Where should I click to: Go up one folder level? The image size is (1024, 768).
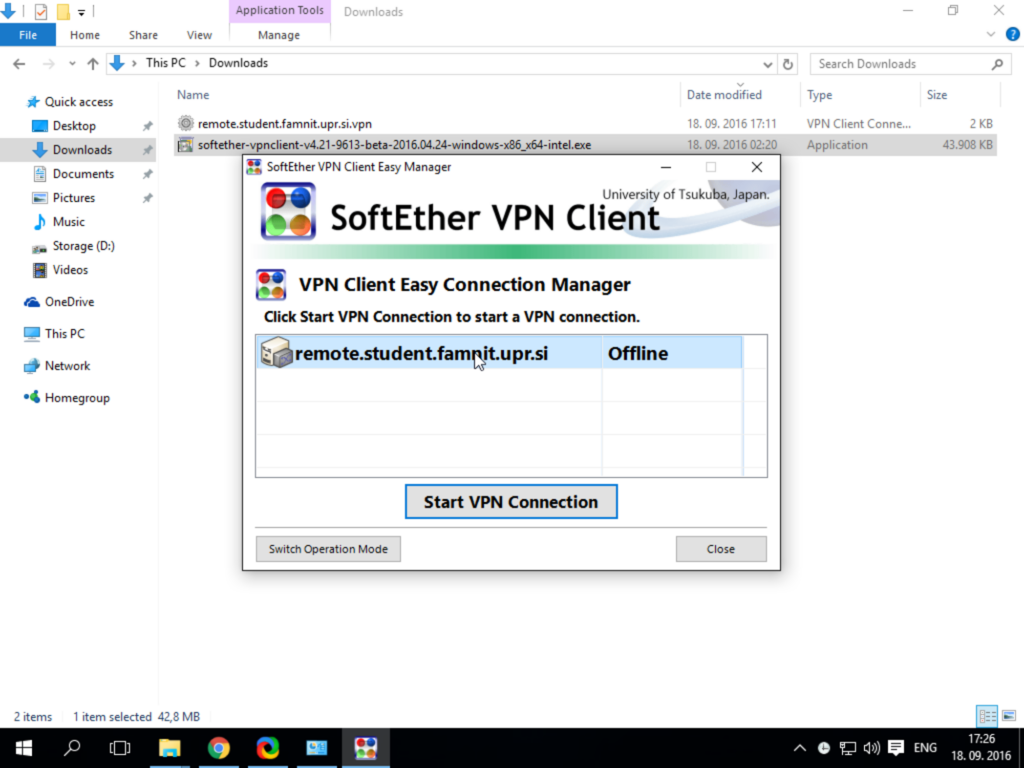[93, 63]
